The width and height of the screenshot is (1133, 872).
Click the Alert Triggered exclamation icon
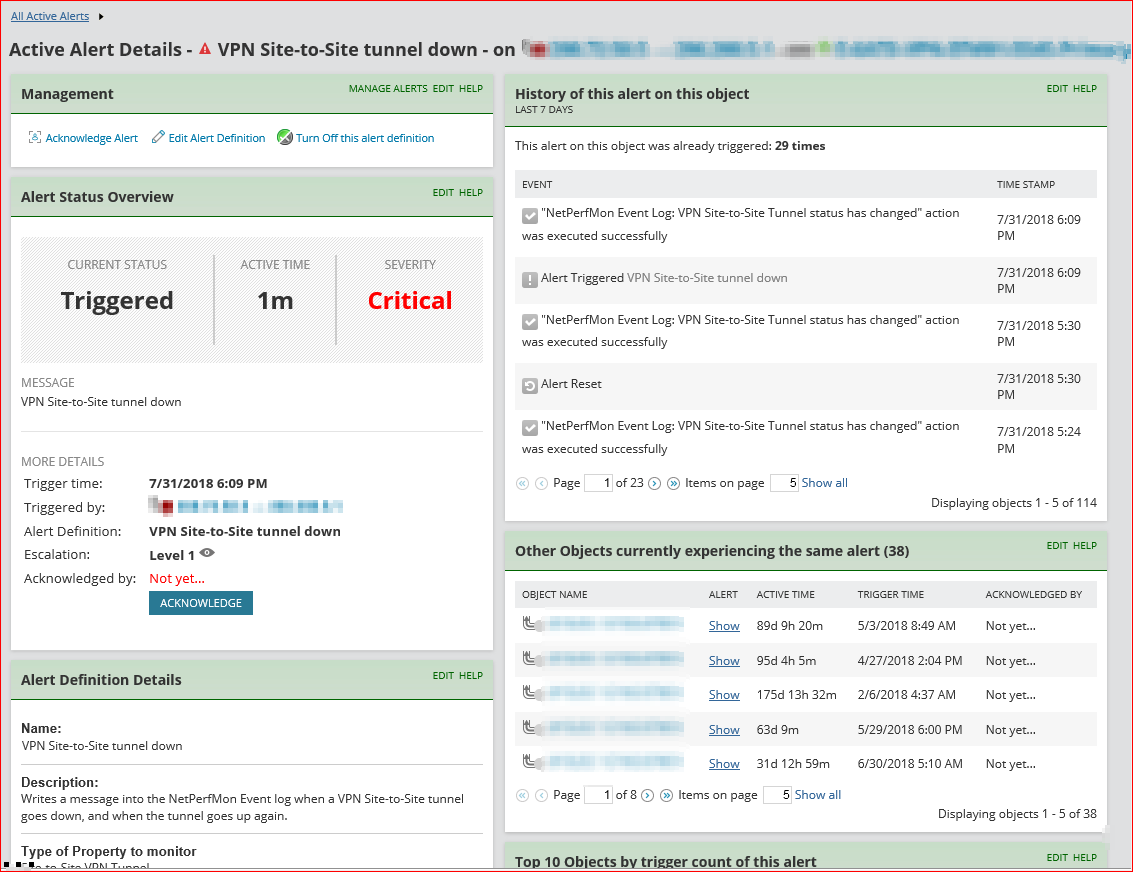[530, 280]
